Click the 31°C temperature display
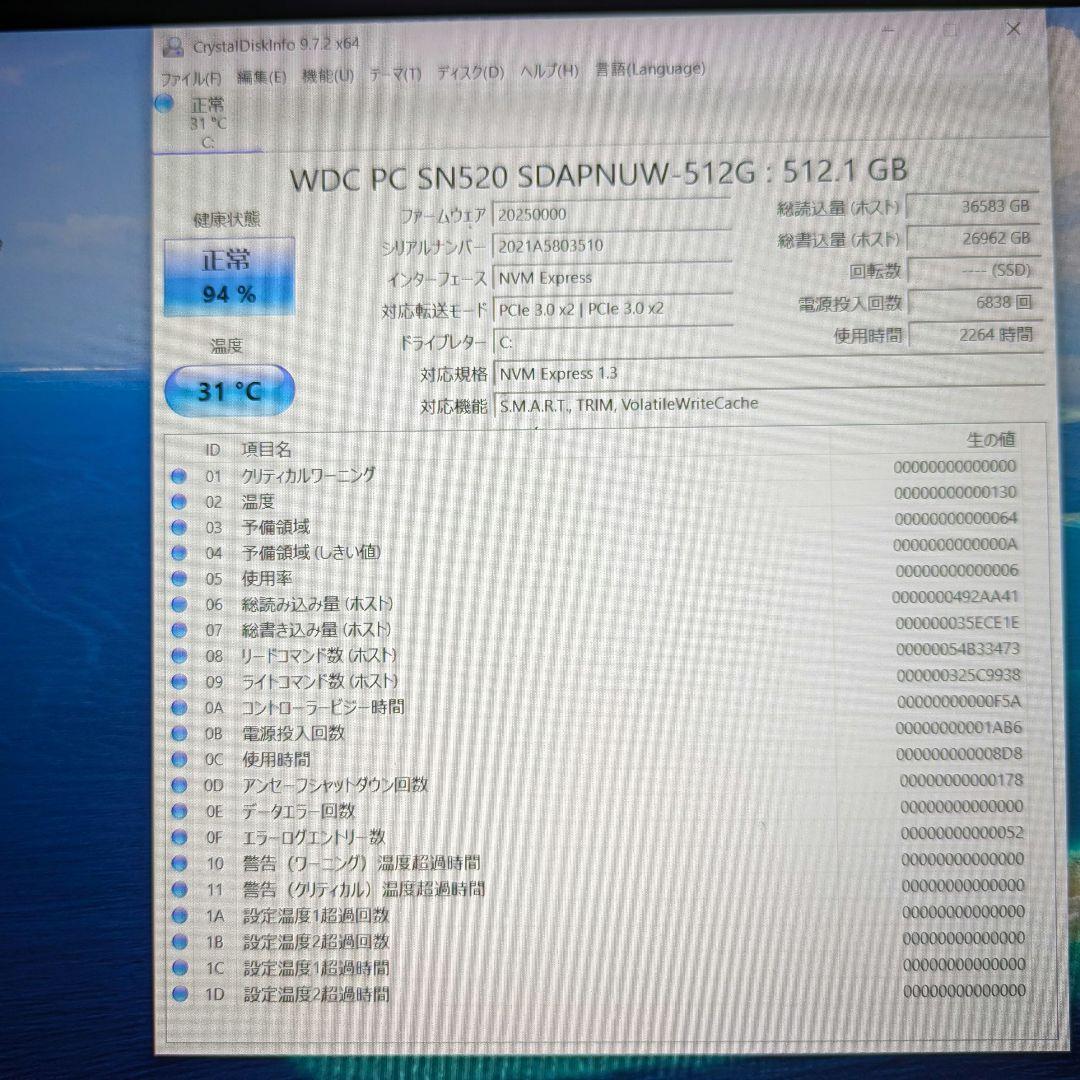1080x1080 pixels. click(x=229, y=390)
